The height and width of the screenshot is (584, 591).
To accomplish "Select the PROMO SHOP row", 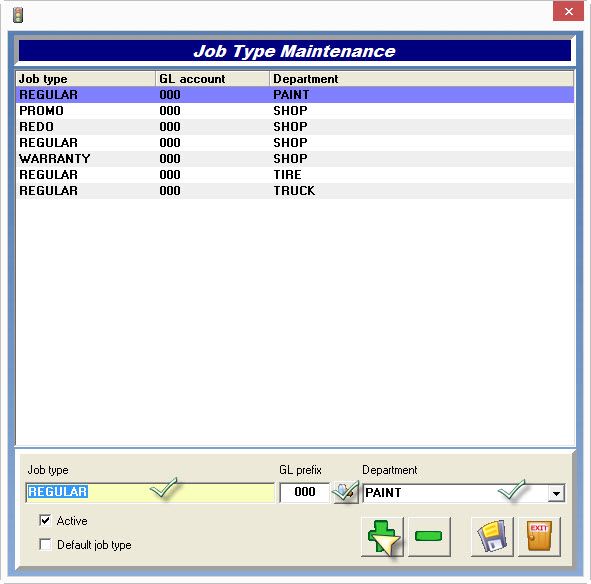I will [x=295, y=110].
